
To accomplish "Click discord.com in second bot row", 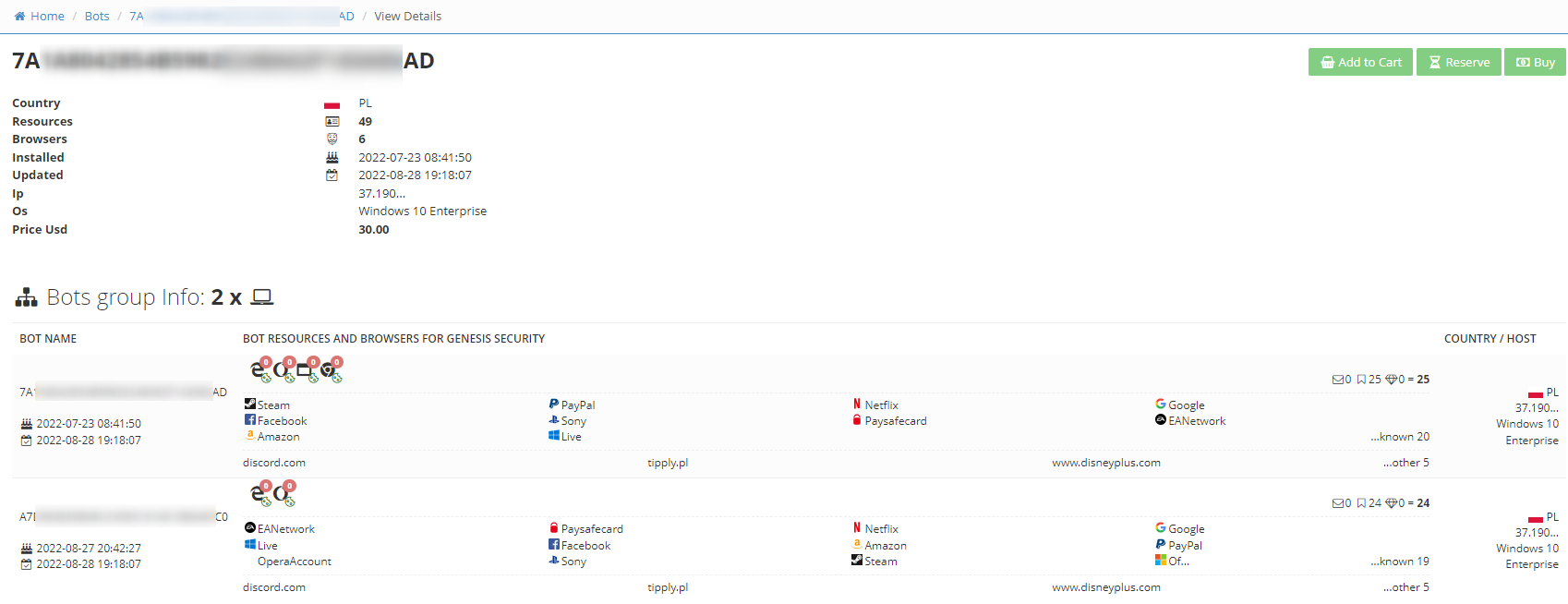I will pyautogui.click(x=274, y=587).
